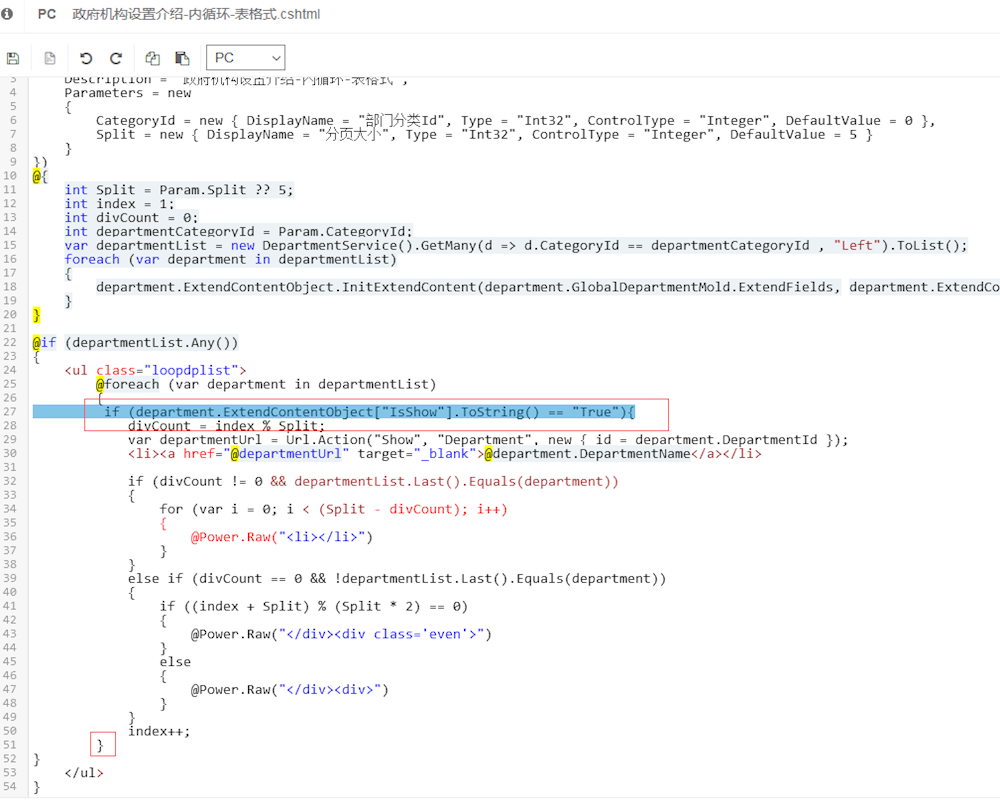
Task: Click the closing brace boxed on line 51
Action: [x=100, y=745]
